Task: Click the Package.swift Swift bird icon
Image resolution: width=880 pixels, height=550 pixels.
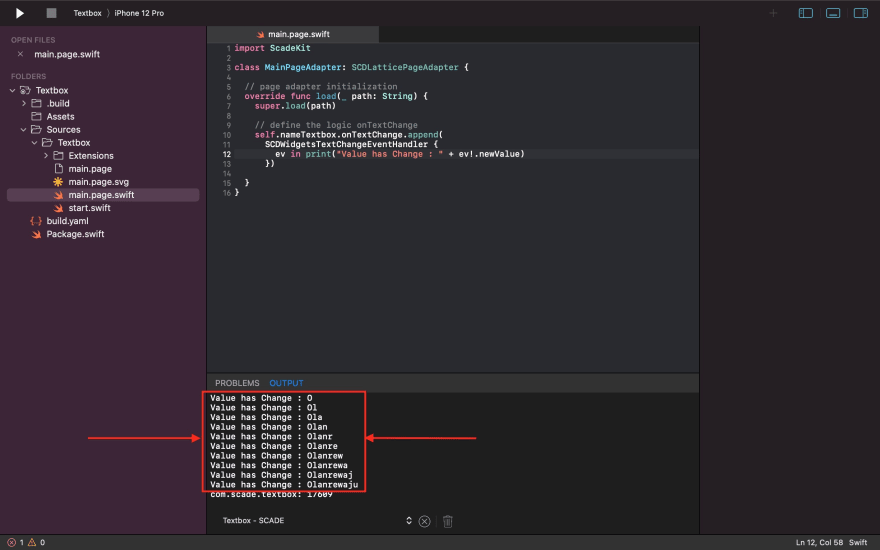Action: (36, 234)
